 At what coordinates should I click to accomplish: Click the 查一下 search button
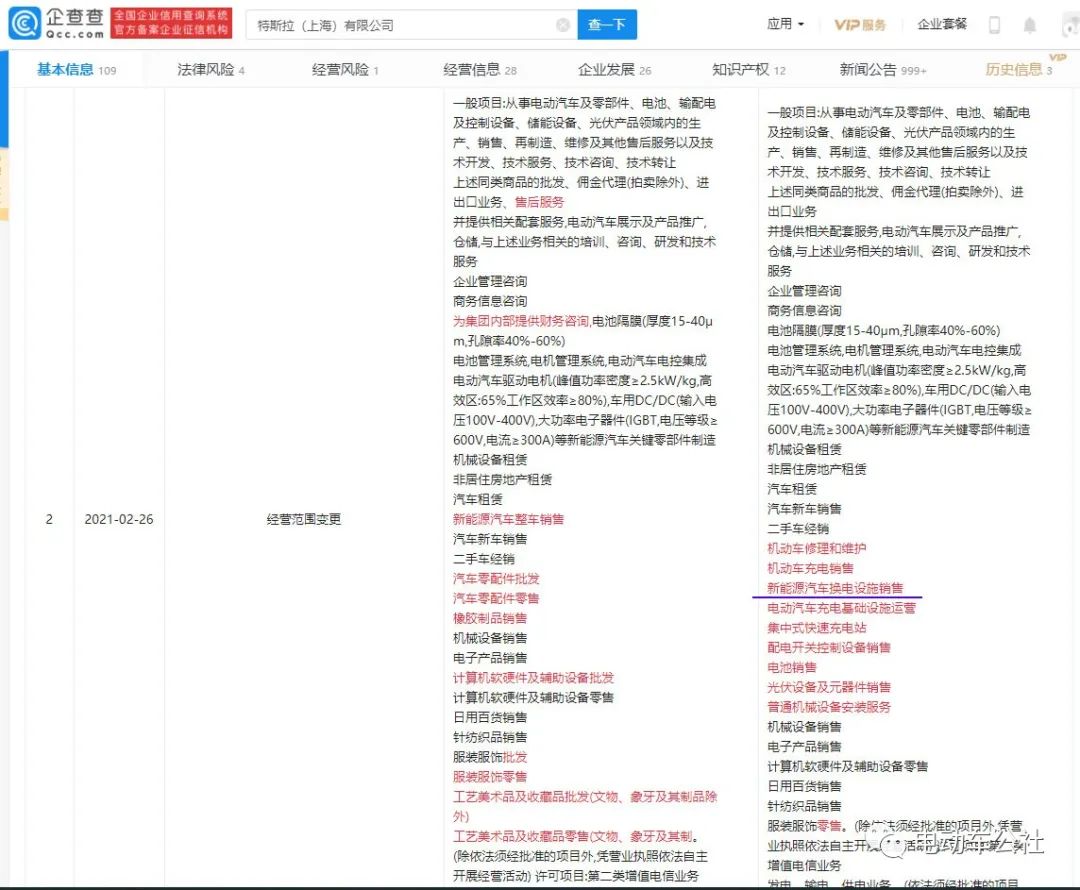click(607, 25)
